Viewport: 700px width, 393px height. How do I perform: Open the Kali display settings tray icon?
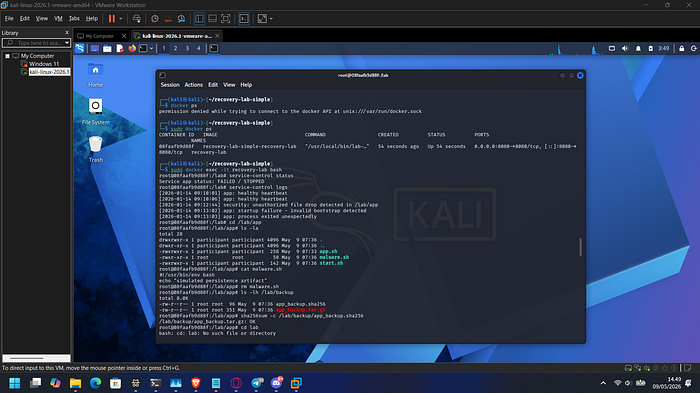[x=612, y=48]
